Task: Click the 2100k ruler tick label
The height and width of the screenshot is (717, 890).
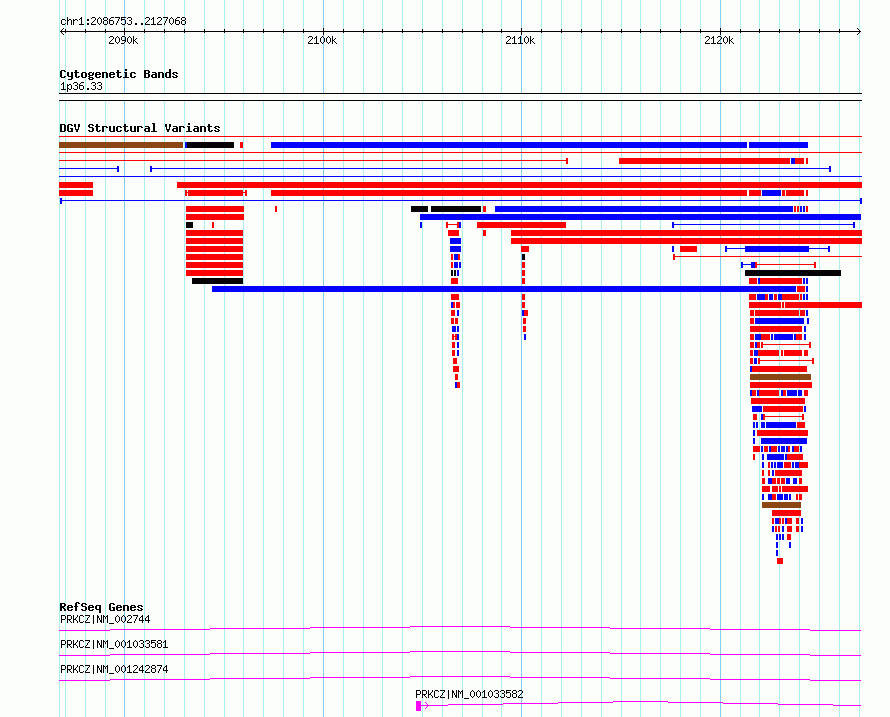Action: (x=322, y=40)
